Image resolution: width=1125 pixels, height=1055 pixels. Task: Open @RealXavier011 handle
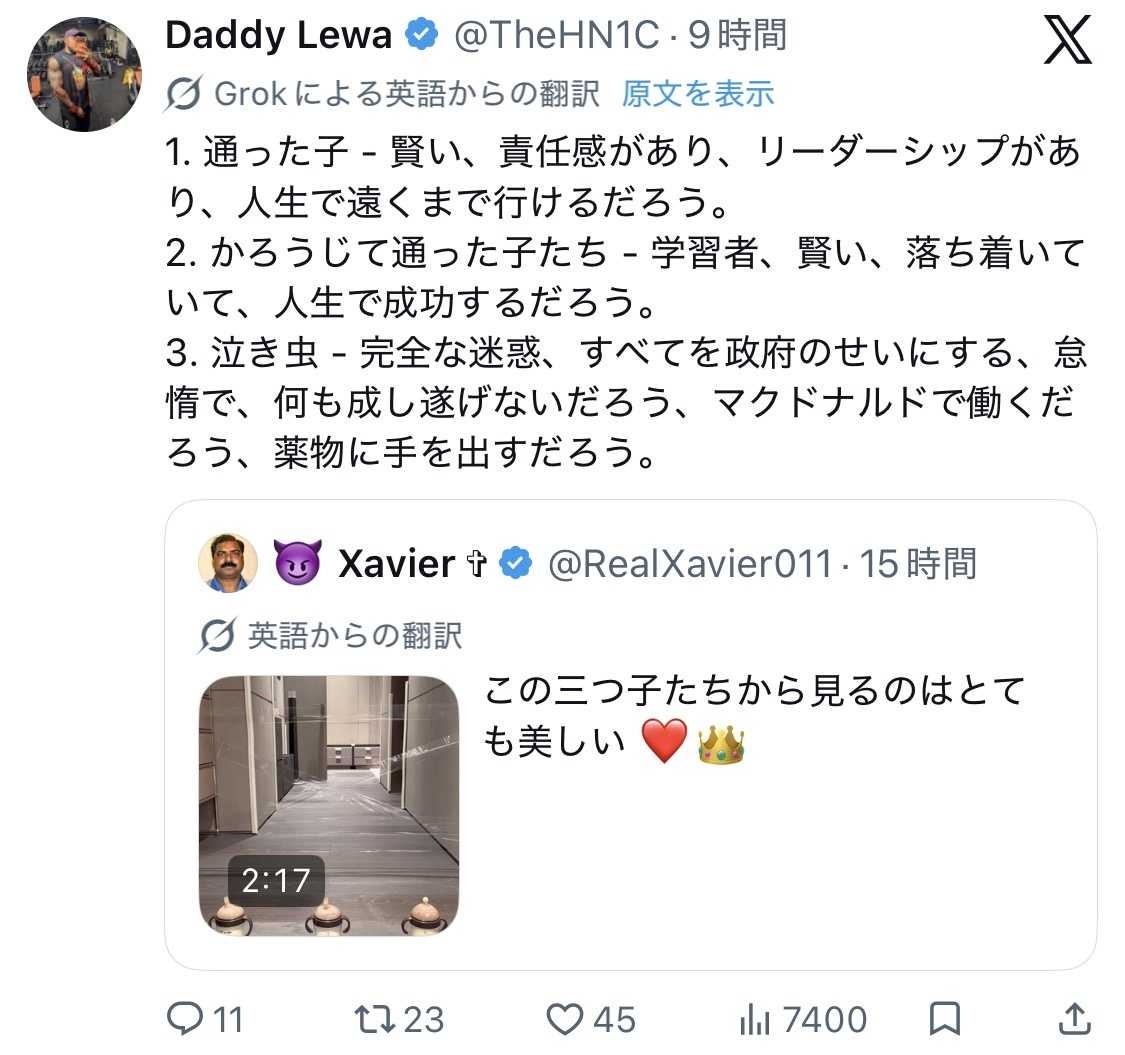(689, 563)
